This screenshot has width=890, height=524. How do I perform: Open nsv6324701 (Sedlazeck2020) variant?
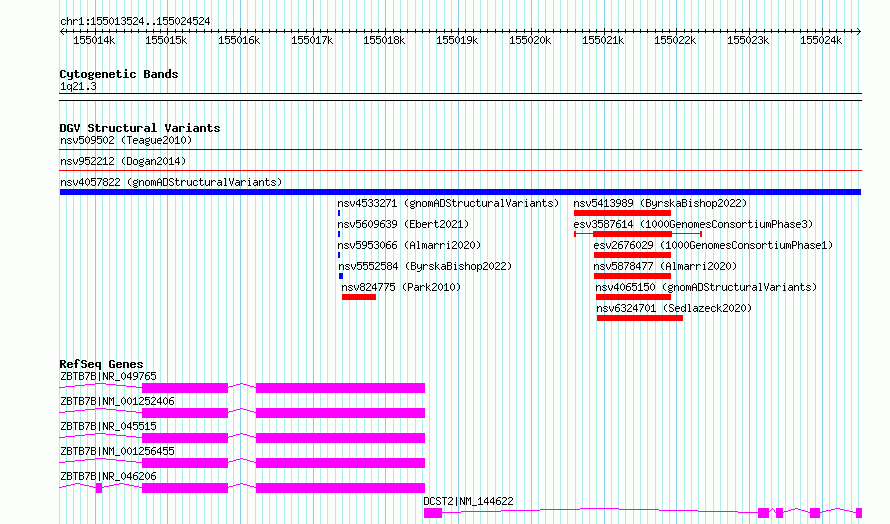[x=674, y=308]
